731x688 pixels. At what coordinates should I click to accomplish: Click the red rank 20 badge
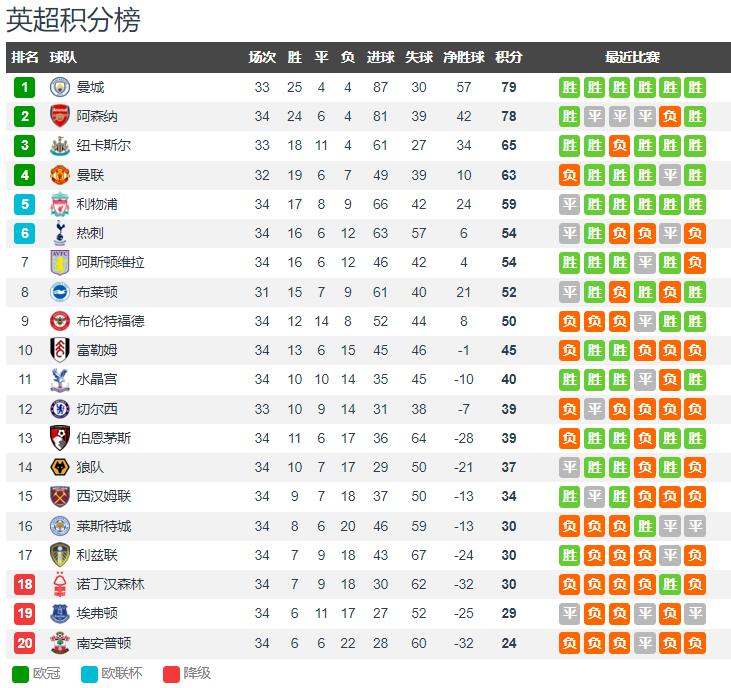(x=25, y=643)
